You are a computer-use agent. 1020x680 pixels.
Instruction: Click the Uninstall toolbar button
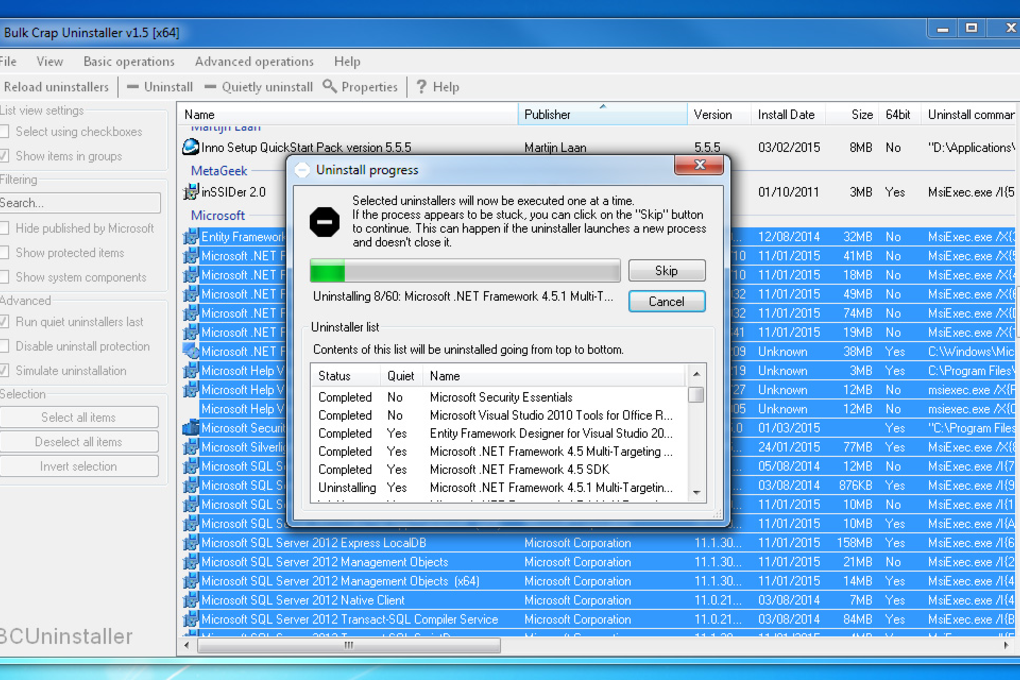tap(160, 87)
